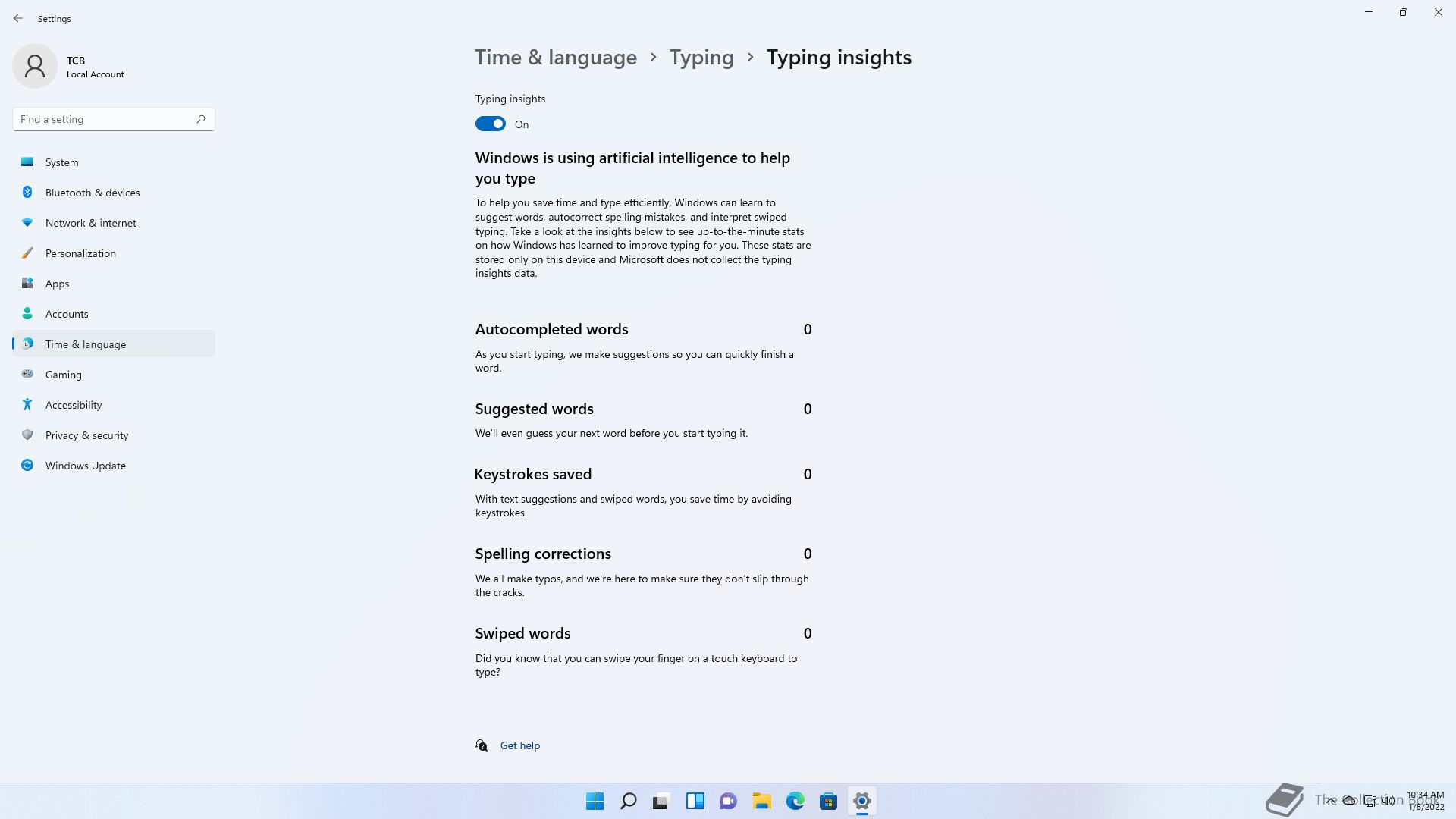Click the Typing insights page title

coord(839,58)
